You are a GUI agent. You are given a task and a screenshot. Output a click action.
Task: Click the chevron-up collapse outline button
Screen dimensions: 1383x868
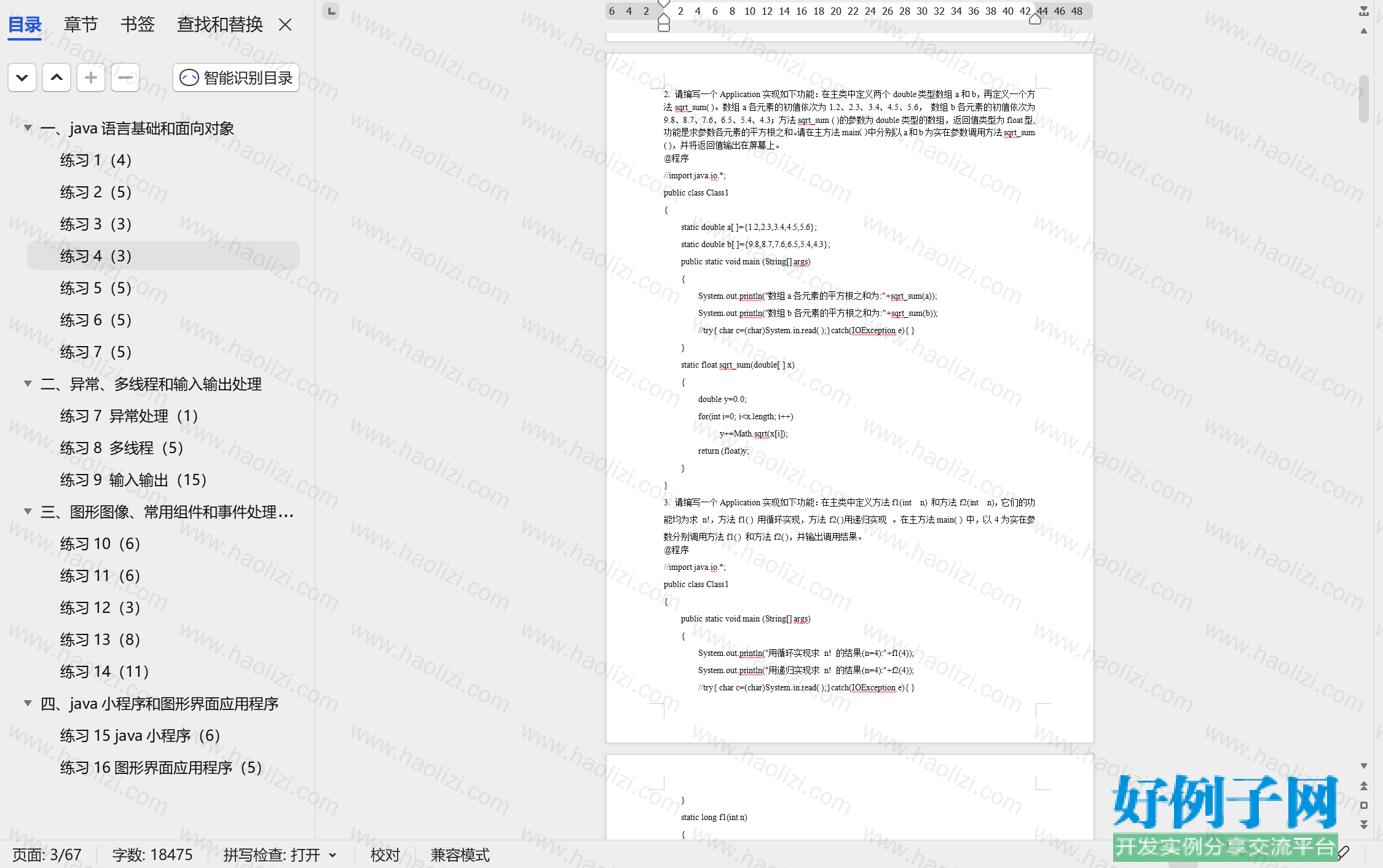pyautogui.click(x=57, y=77)
